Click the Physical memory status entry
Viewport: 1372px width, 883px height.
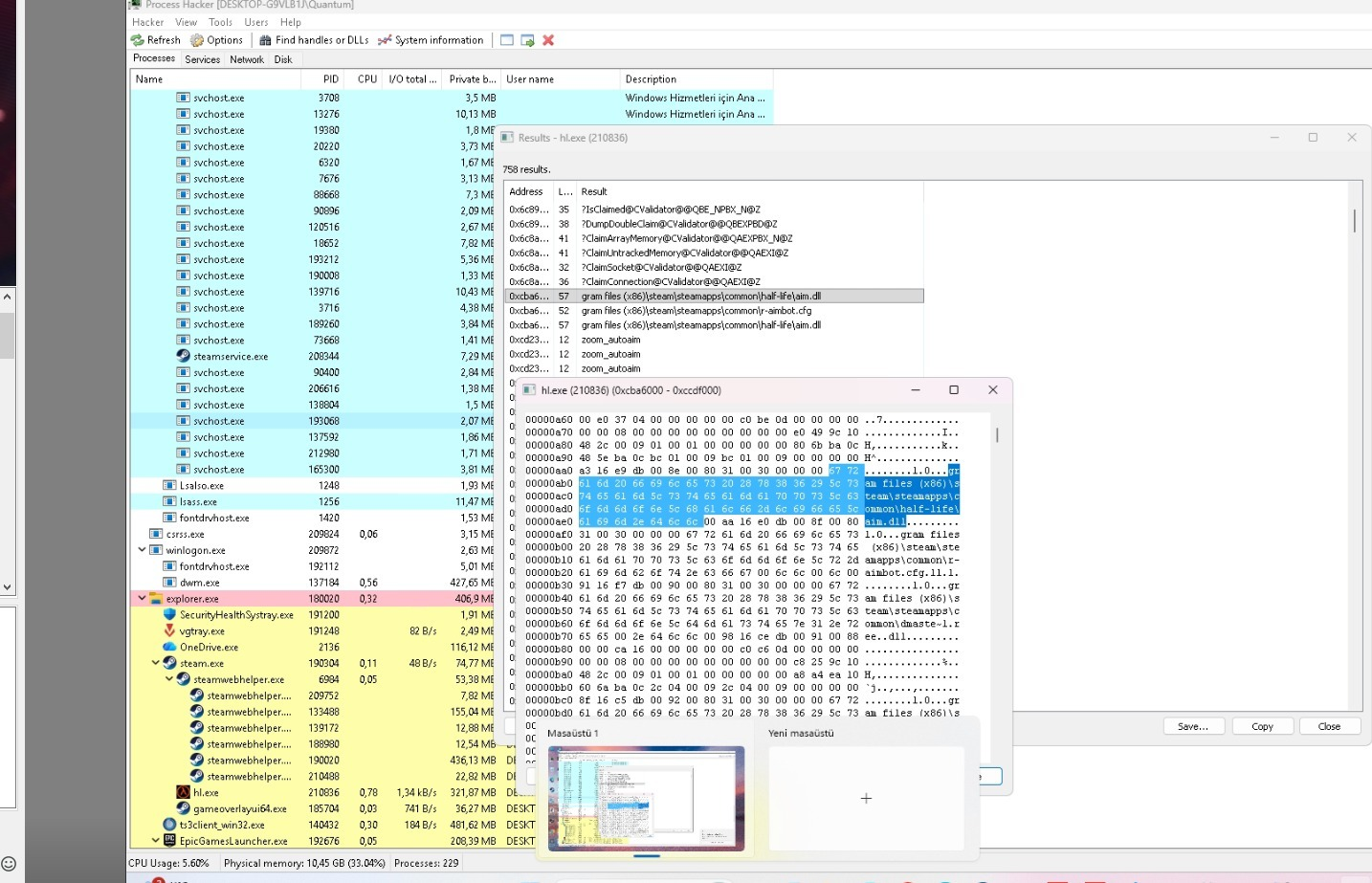point(304,863)
